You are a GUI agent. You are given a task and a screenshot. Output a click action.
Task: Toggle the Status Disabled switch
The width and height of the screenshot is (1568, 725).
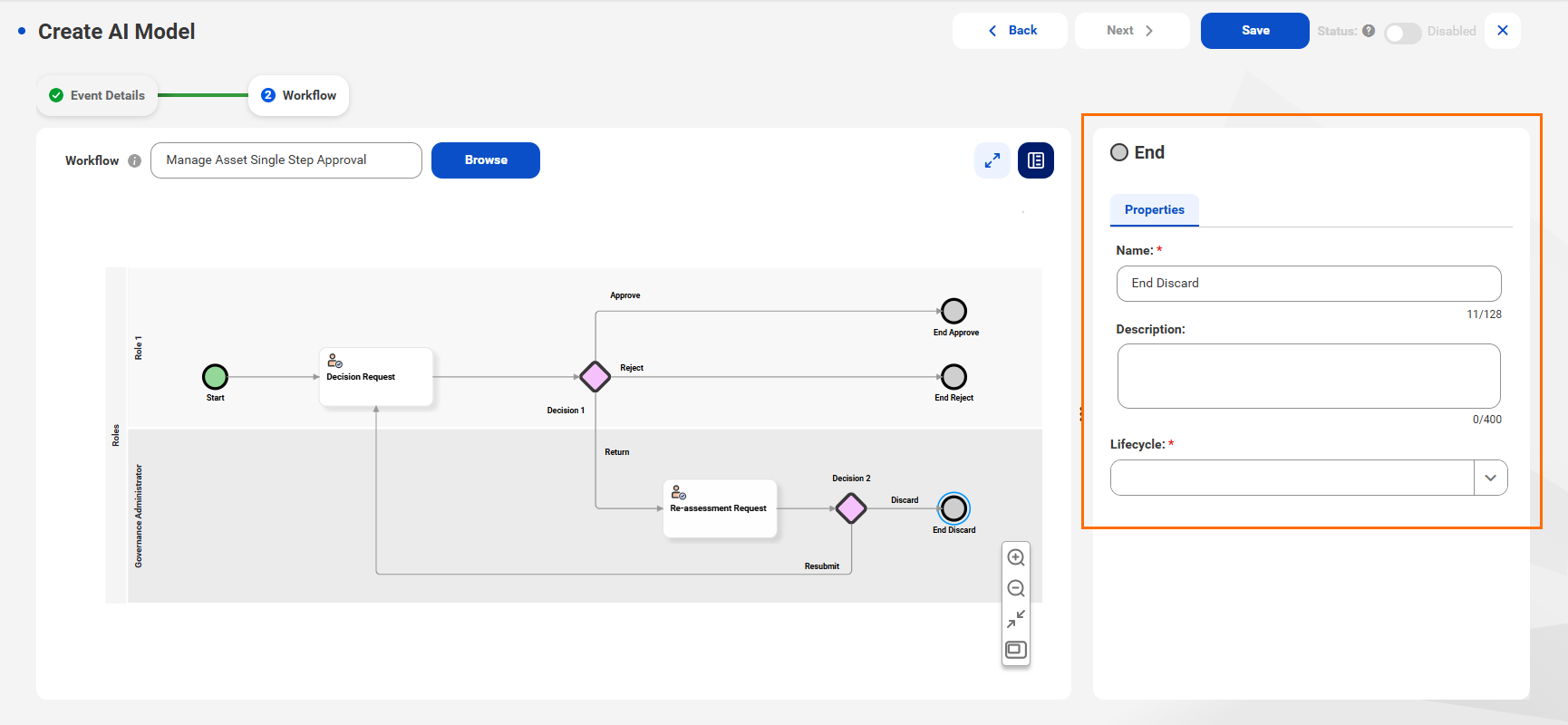click(1402, 32)
